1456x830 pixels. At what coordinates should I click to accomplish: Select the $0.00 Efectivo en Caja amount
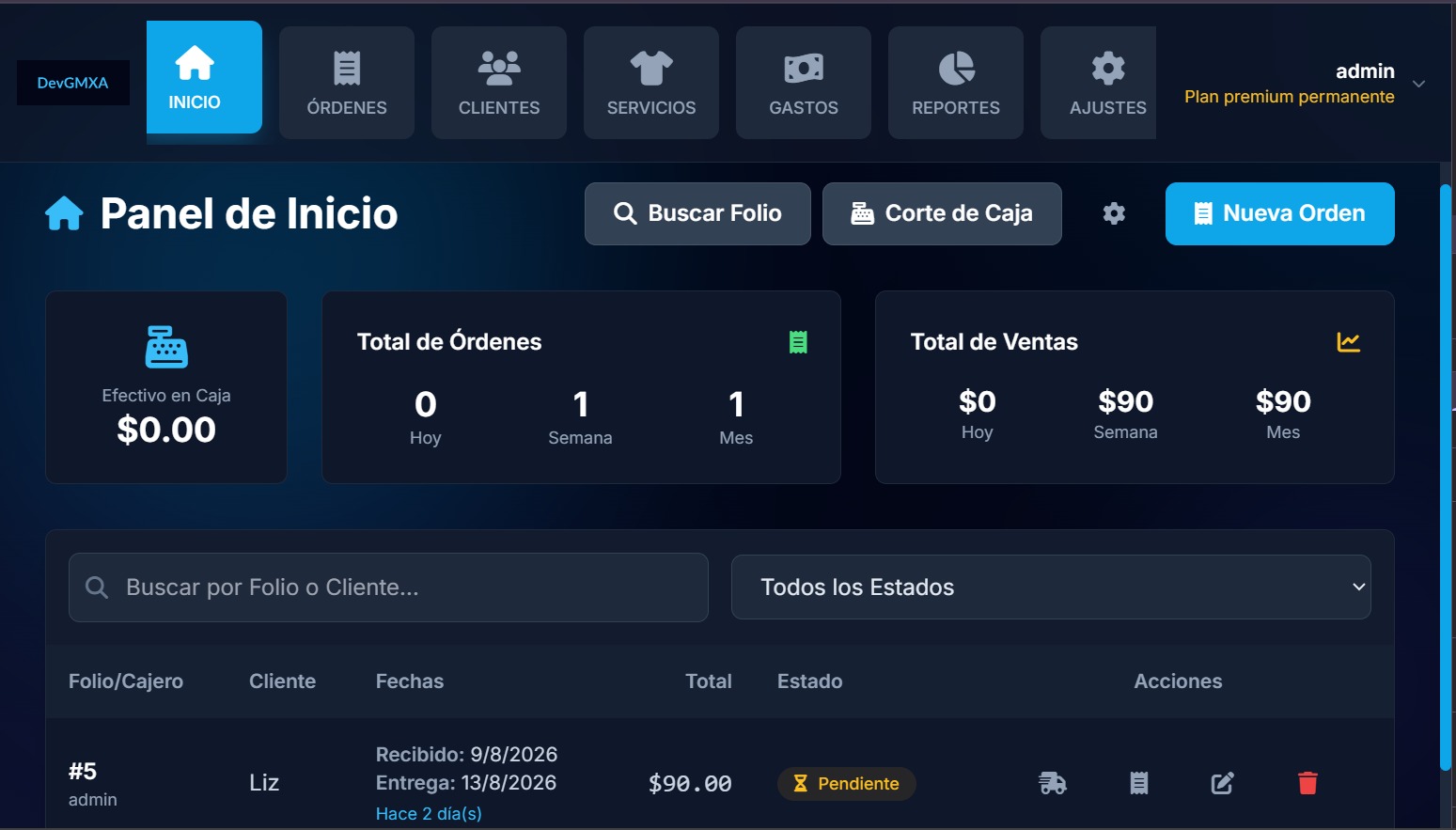(x=166, y=430)
